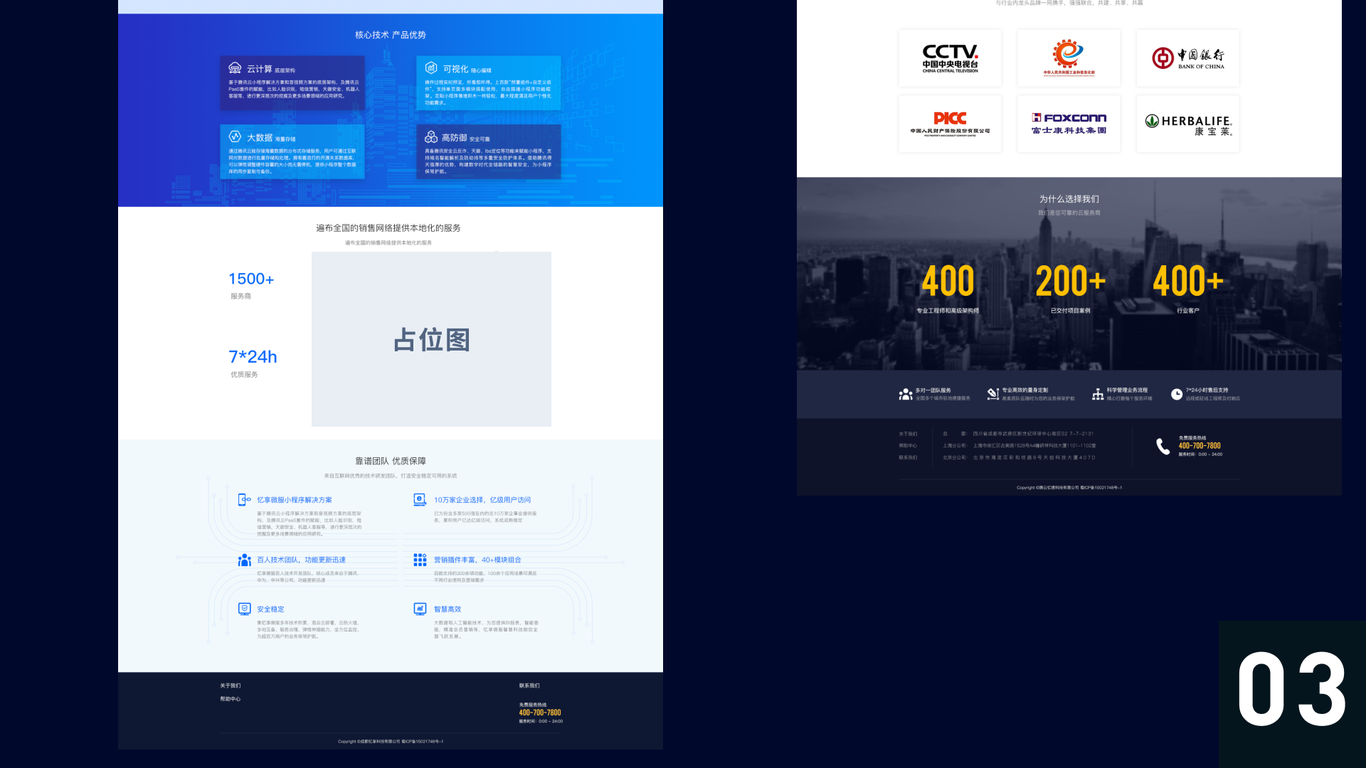This screenshot has height=768, width=1366.
Task: Click the 大数据 hexagon wave icon
Action: point(235,136)
